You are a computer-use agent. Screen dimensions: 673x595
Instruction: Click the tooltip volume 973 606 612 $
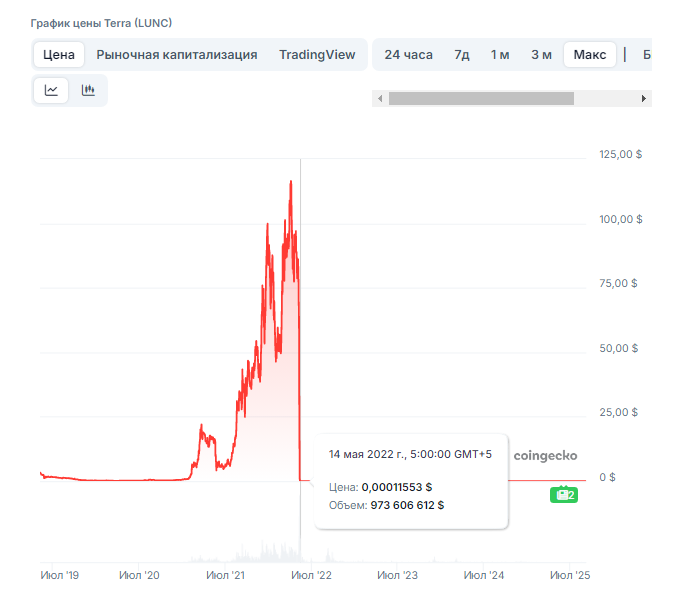tap(407, 505)
